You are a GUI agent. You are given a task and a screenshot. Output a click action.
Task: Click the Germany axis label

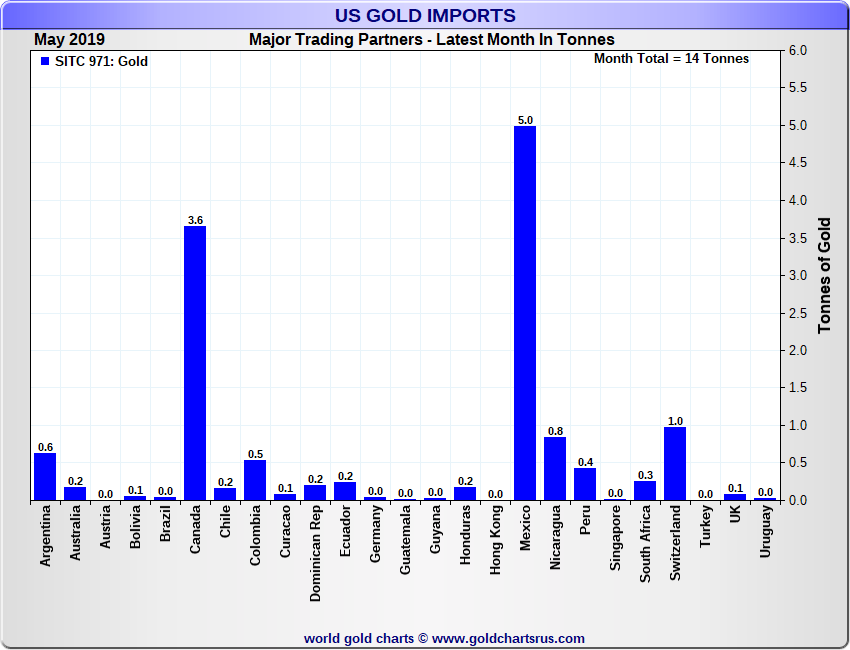375,533
